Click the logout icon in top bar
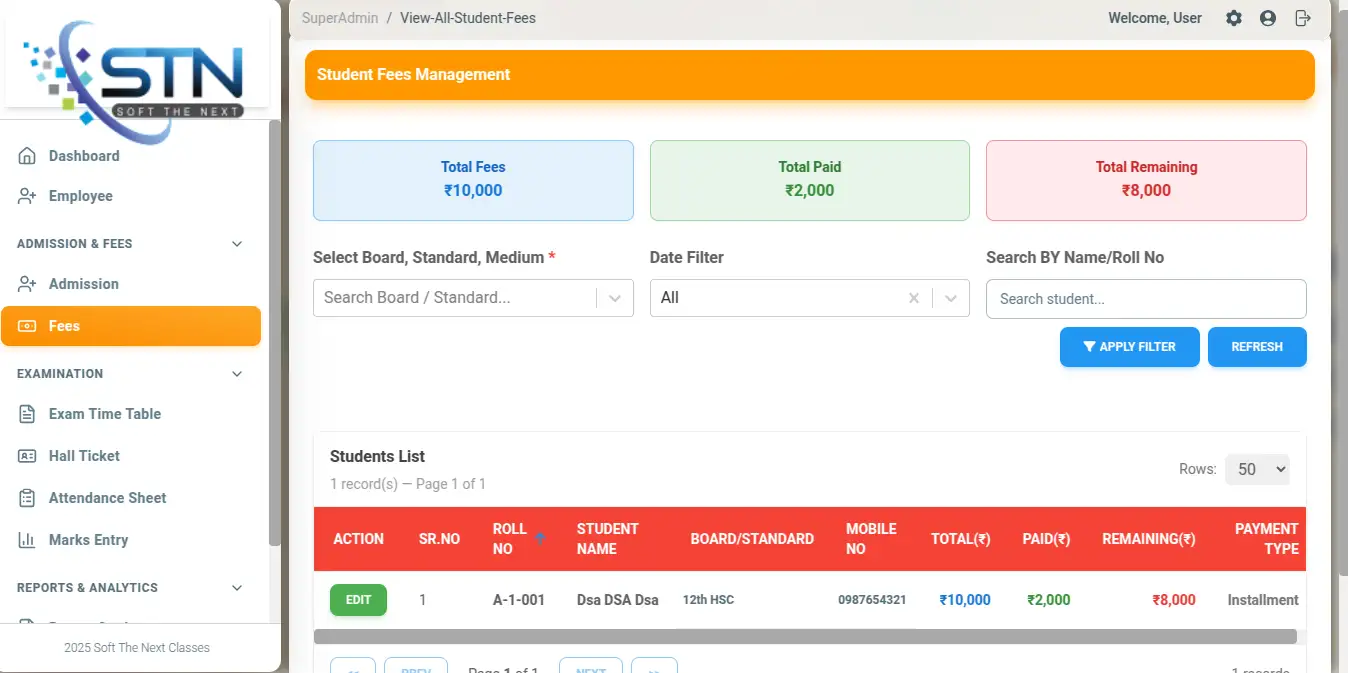 (1302, 18)
